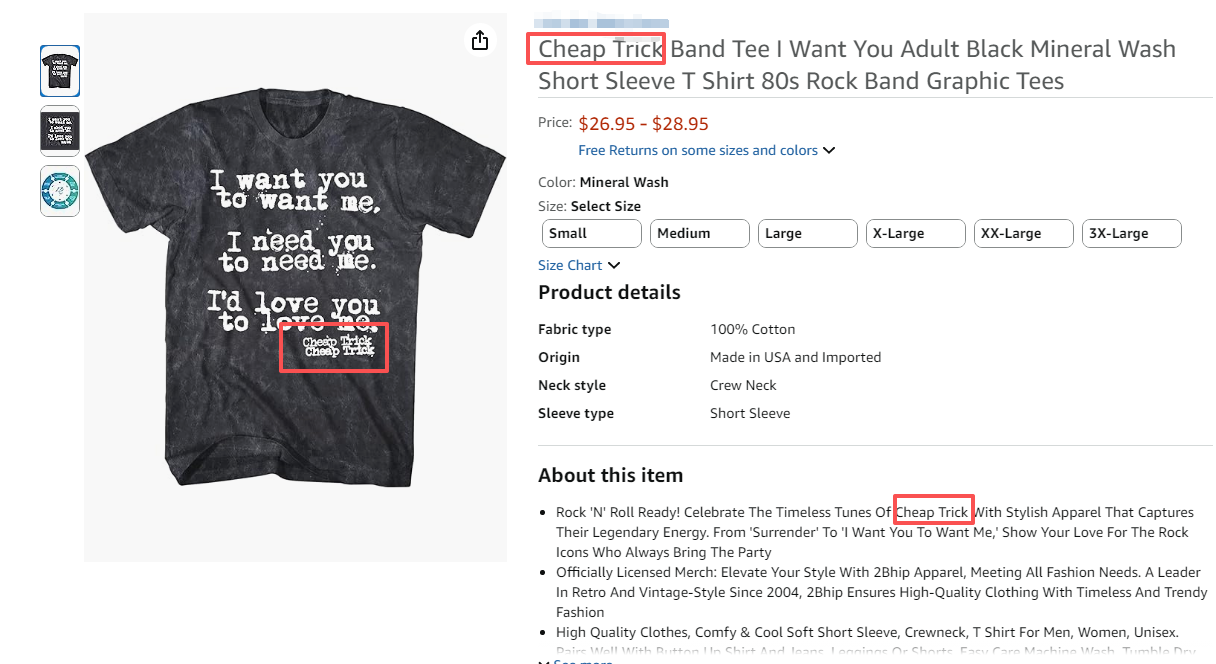Click the share icon above the shirt image
The image size is (1216, 664).
480,40
